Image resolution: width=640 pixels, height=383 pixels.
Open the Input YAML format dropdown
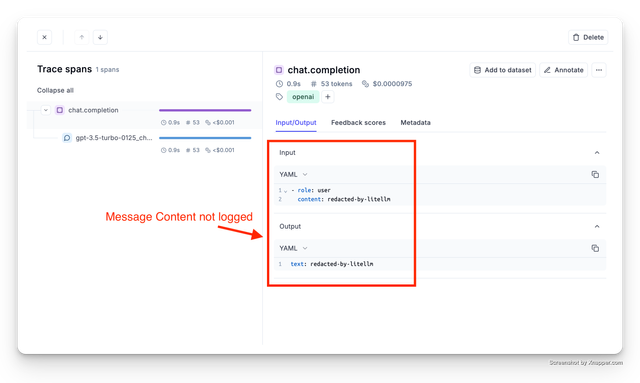pos(293,174)
